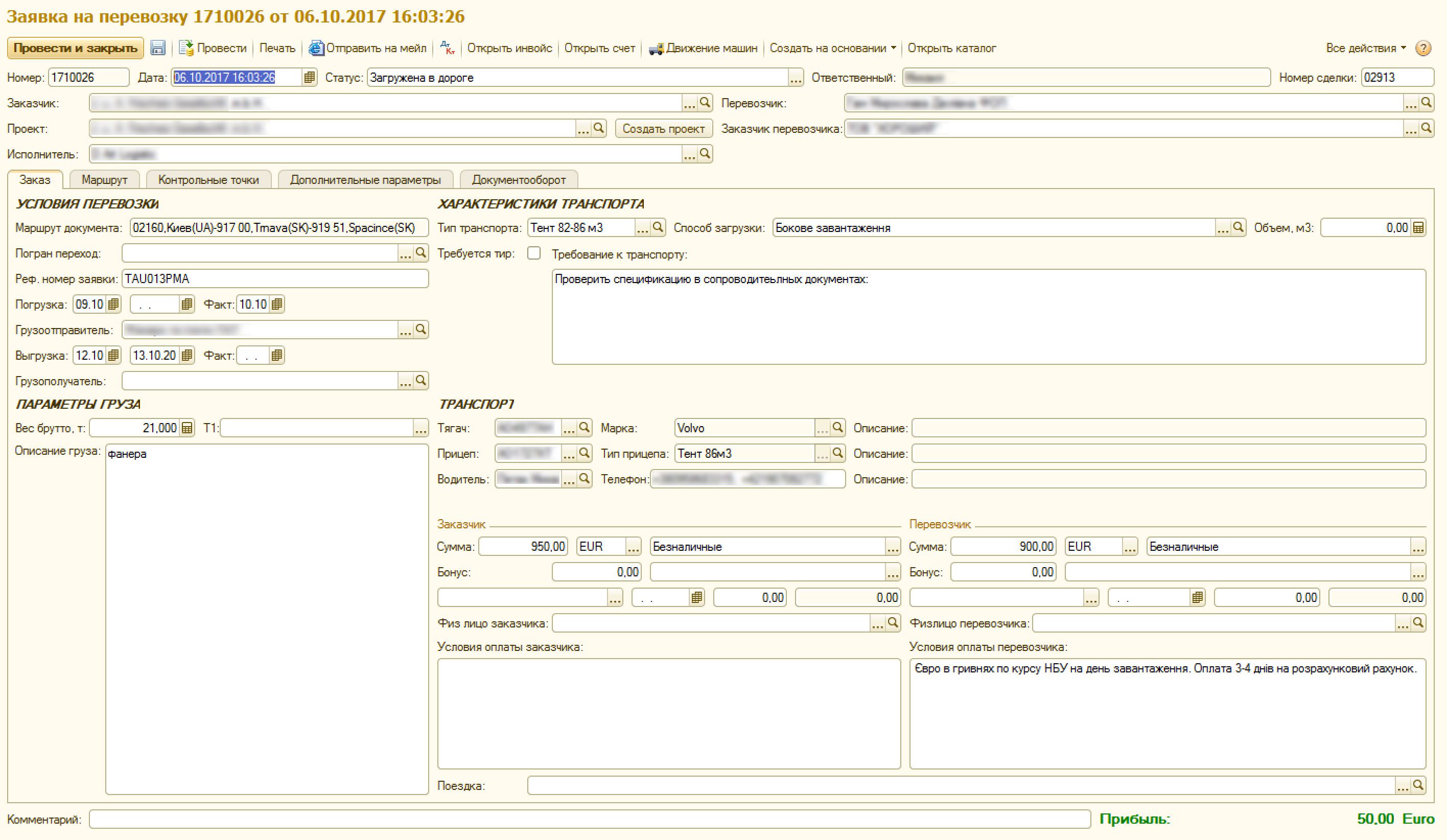Open calendar for Погрузка Факт date
This screenshot has height=840, width=1447.
(277, 305)
